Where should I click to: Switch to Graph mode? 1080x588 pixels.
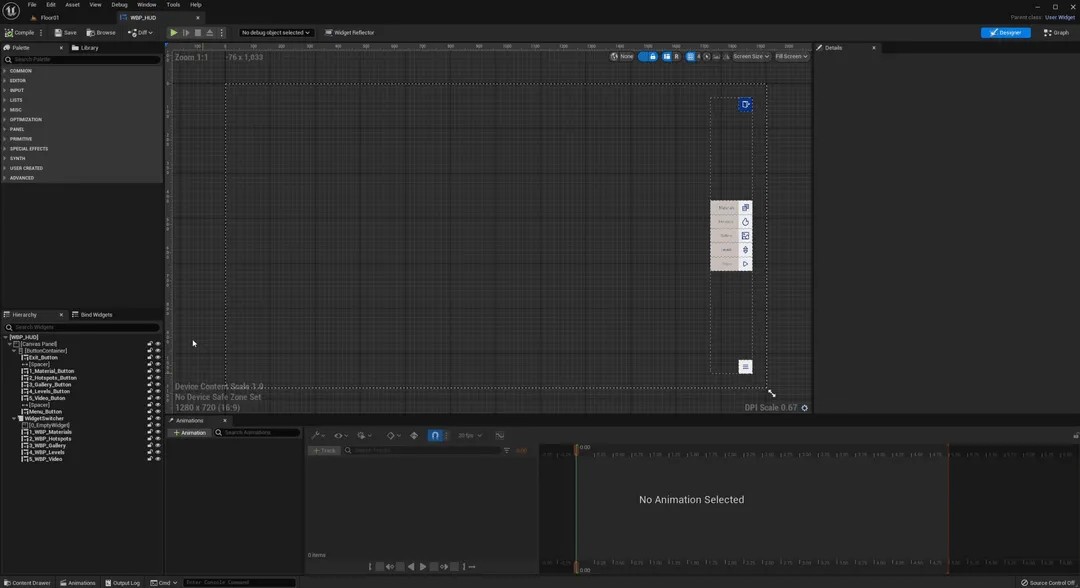pos(1056,33)
